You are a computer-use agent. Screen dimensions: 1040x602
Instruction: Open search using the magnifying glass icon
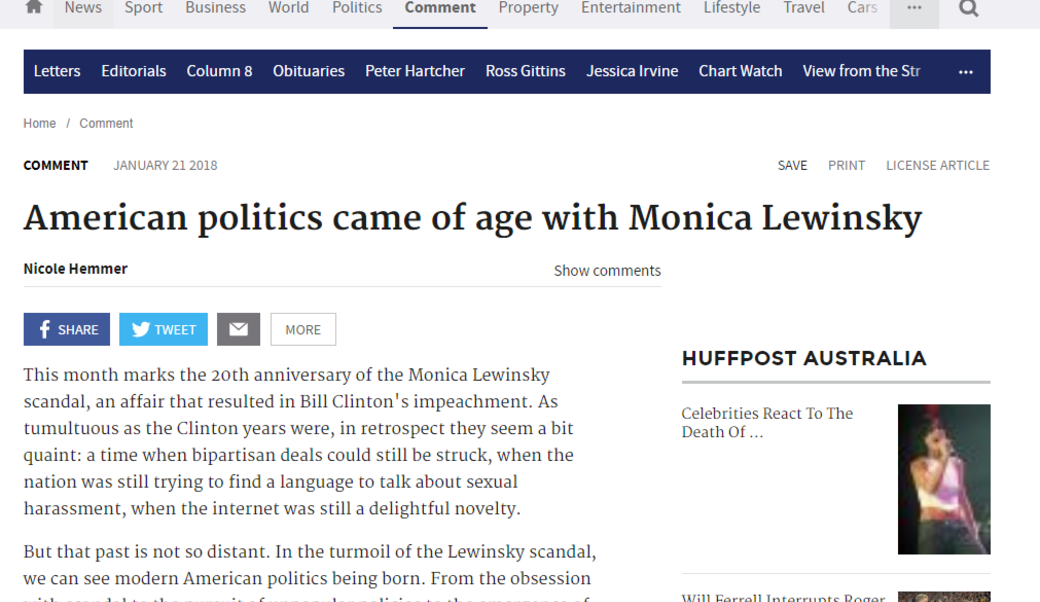[967, 8]
